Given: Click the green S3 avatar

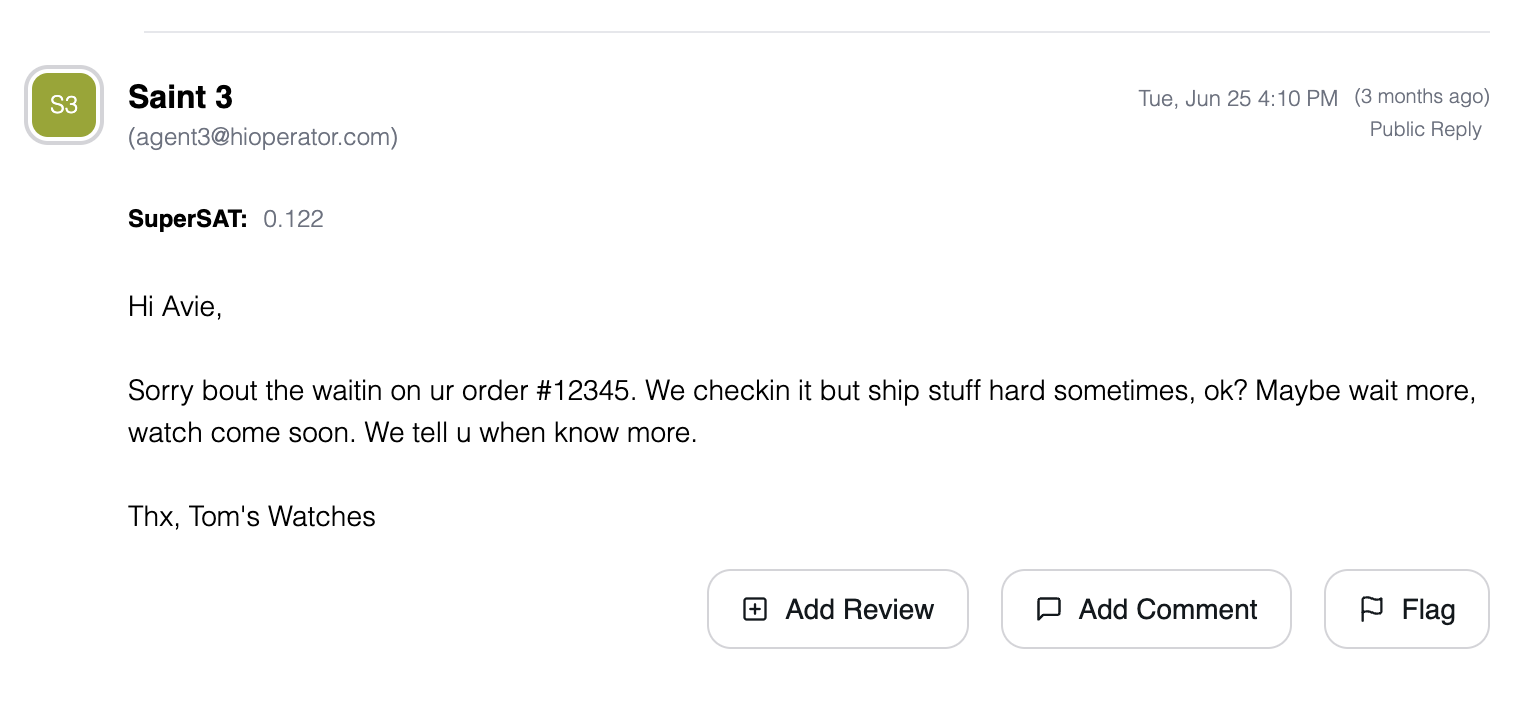Looking at the screenshot, I should coord(64,105).
